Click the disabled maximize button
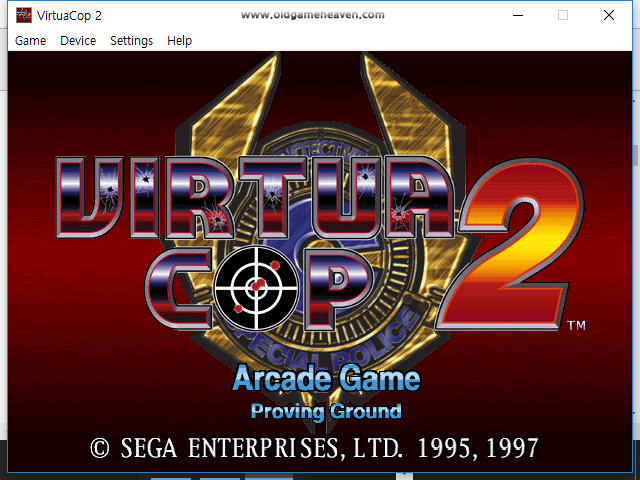 click(563, 16)
